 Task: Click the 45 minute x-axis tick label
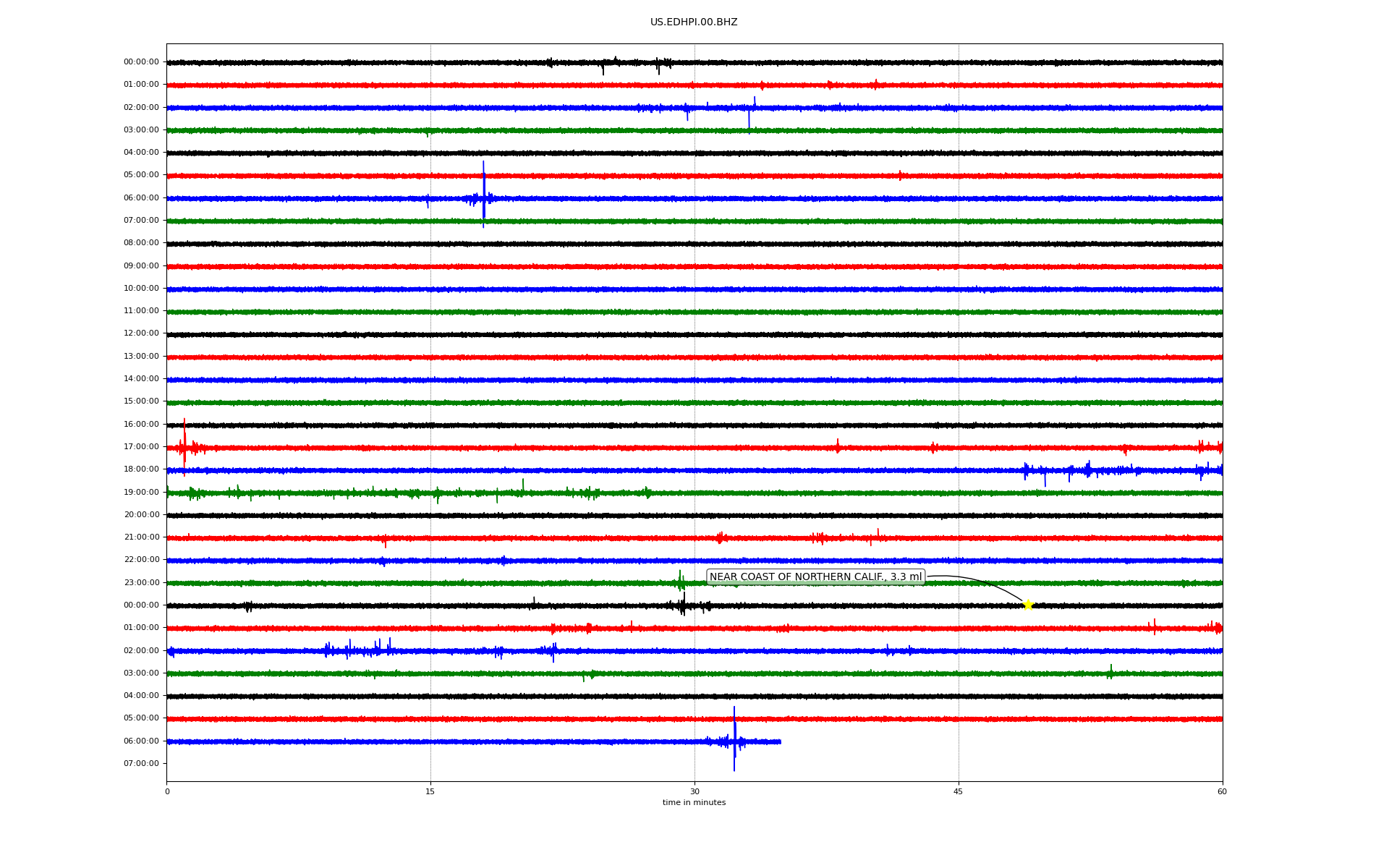pyautogui.click(x=959, y=791)
